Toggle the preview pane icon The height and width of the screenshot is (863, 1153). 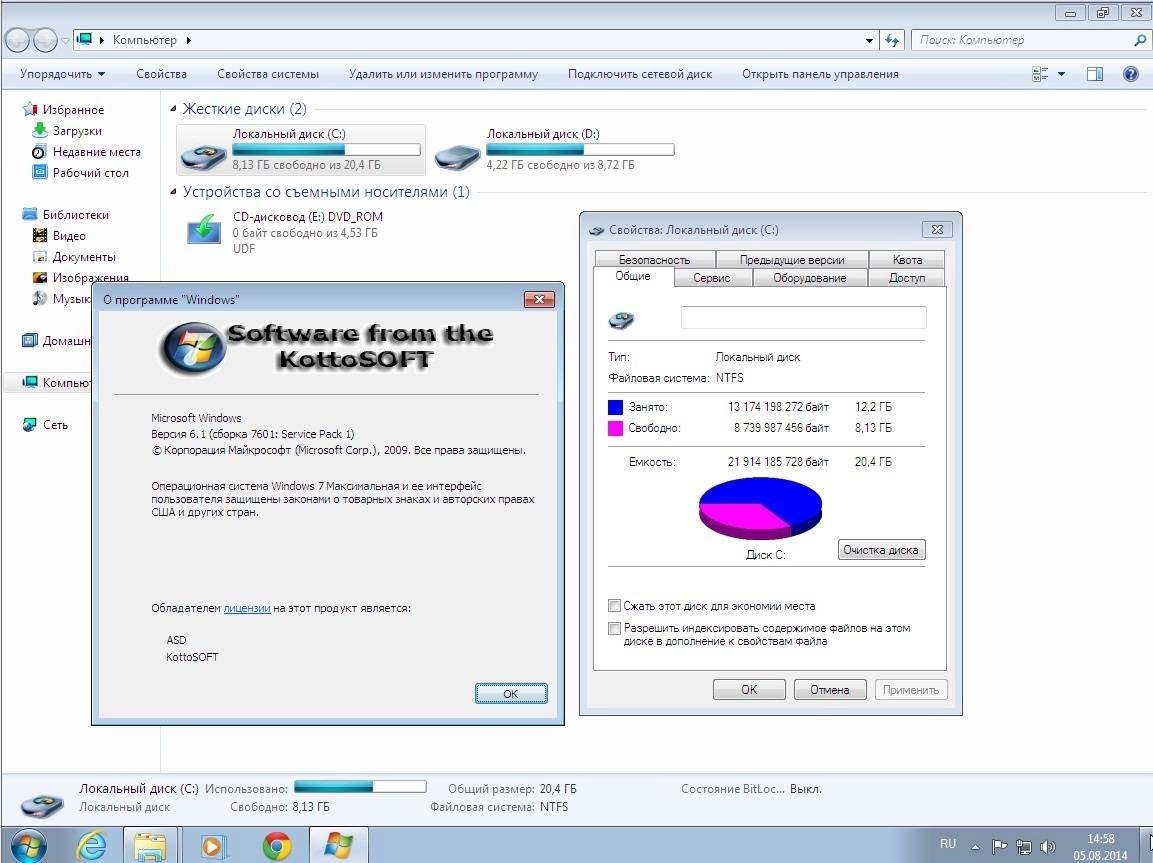pos(1095,74)
